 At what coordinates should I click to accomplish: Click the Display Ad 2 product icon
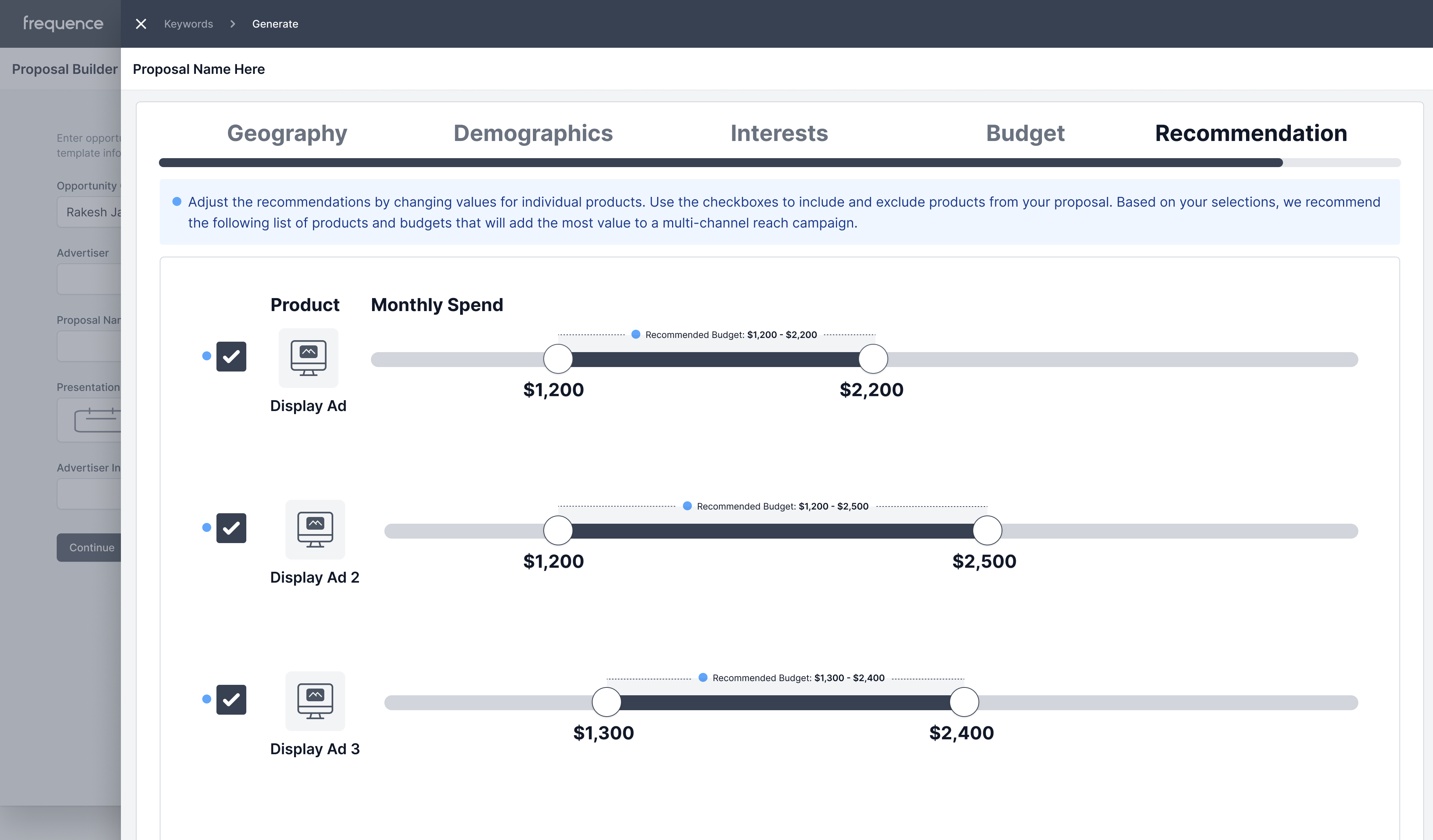315,530
